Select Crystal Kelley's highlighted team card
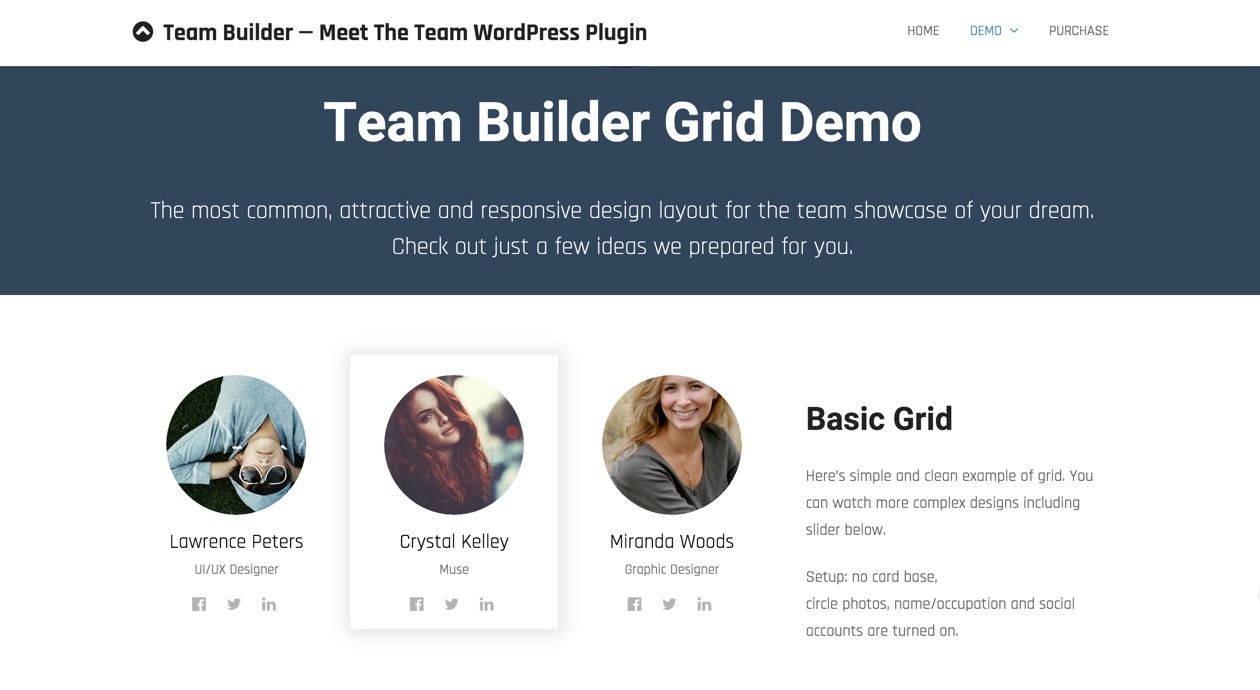The image size is (1260, 690). [x=453, y=490]
